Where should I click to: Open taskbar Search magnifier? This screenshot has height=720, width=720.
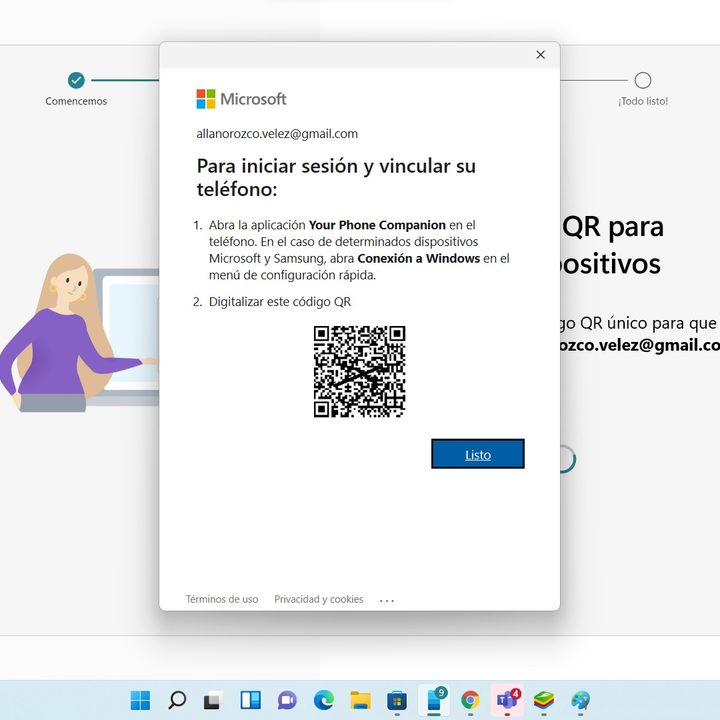click(x=177, y=700)
